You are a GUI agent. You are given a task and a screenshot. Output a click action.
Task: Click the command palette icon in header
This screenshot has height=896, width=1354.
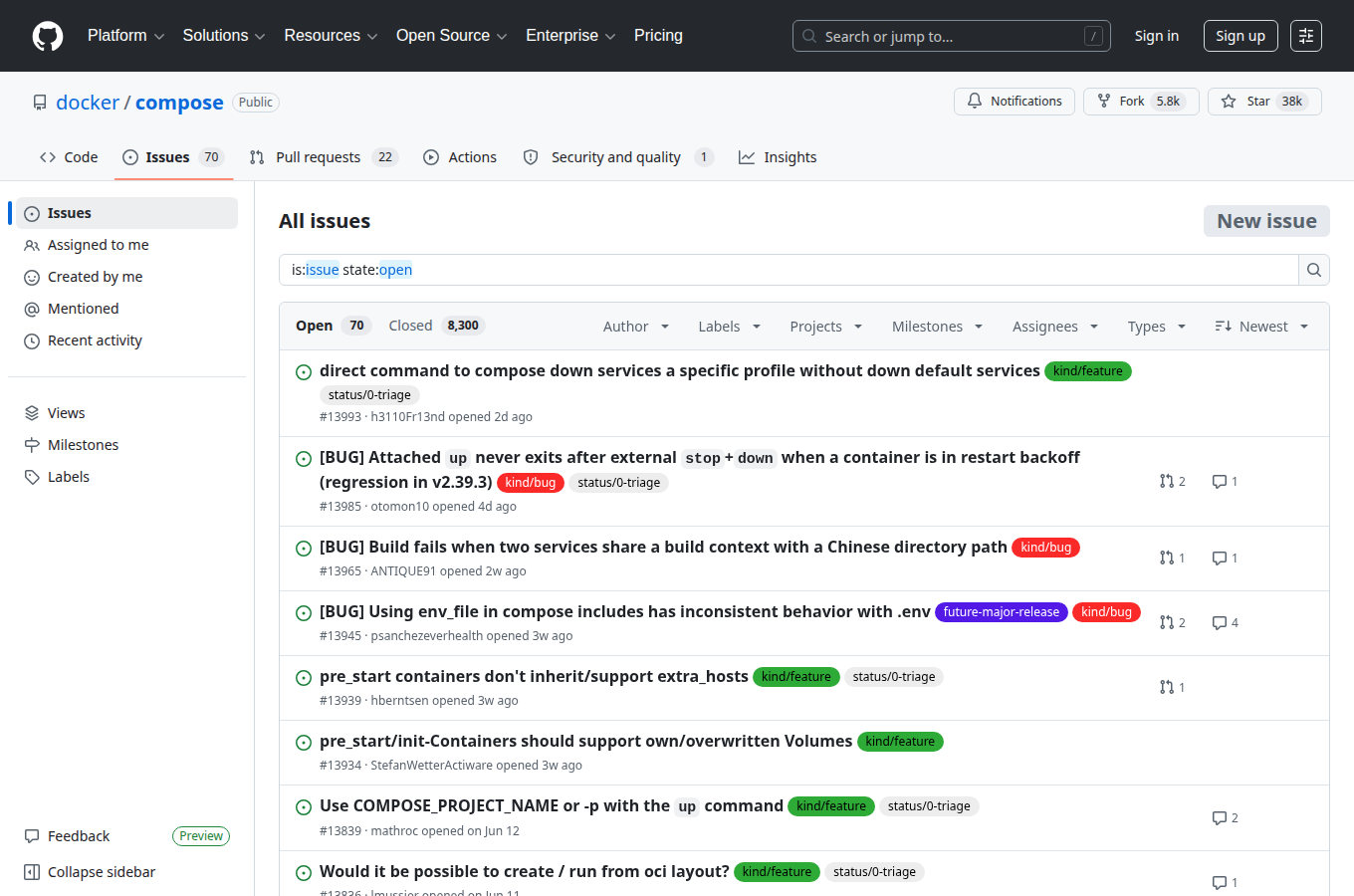click(1306, 36)
